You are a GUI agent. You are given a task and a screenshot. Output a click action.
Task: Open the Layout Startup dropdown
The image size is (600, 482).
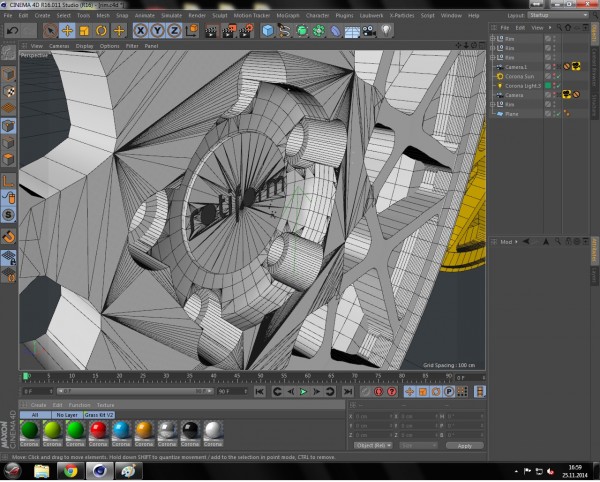(558, 15)
